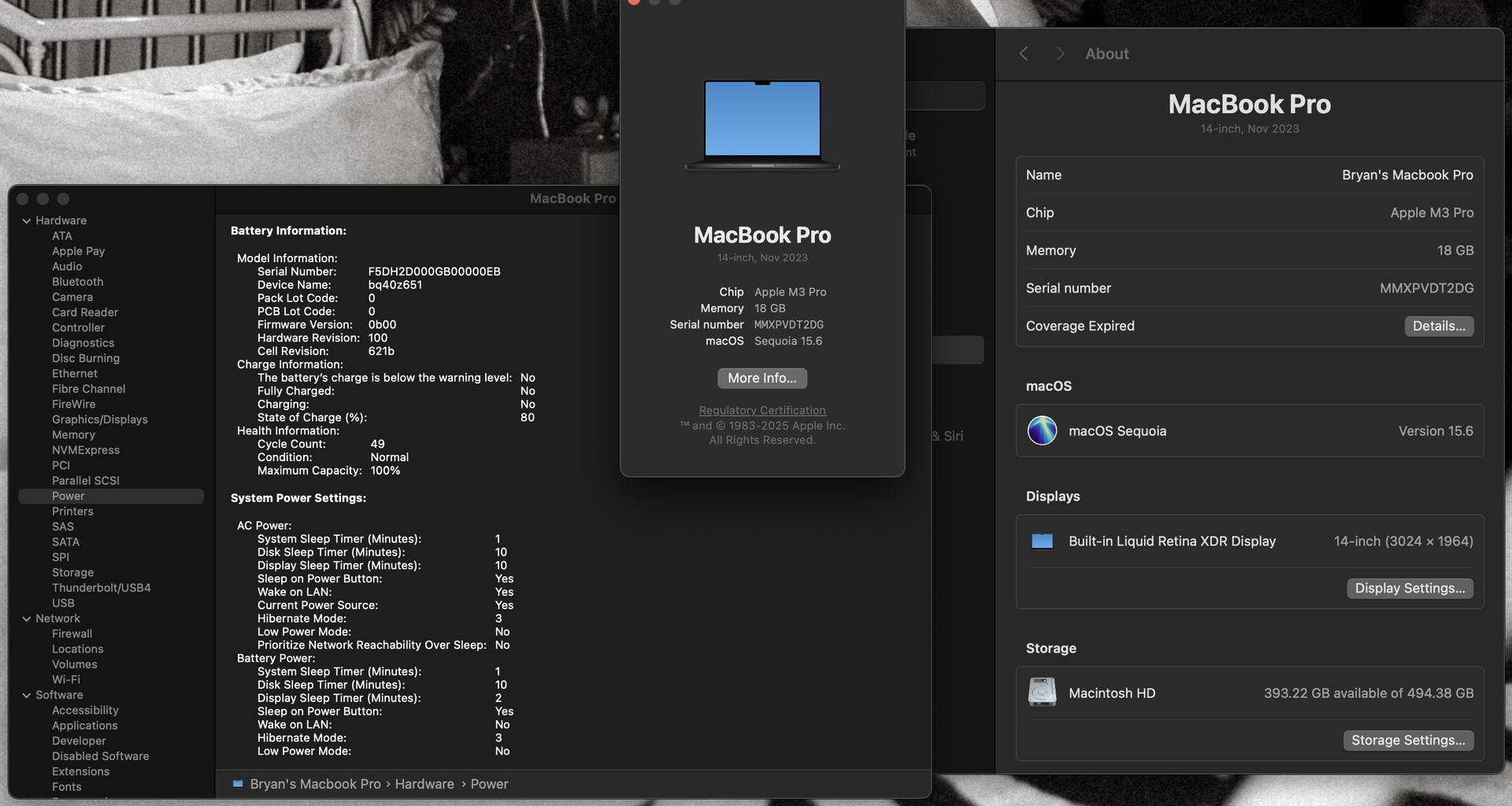This screenshot has height=806, width=1512.
Task: Click the Built-in display icon in Displays
Action: point(1042,542)
